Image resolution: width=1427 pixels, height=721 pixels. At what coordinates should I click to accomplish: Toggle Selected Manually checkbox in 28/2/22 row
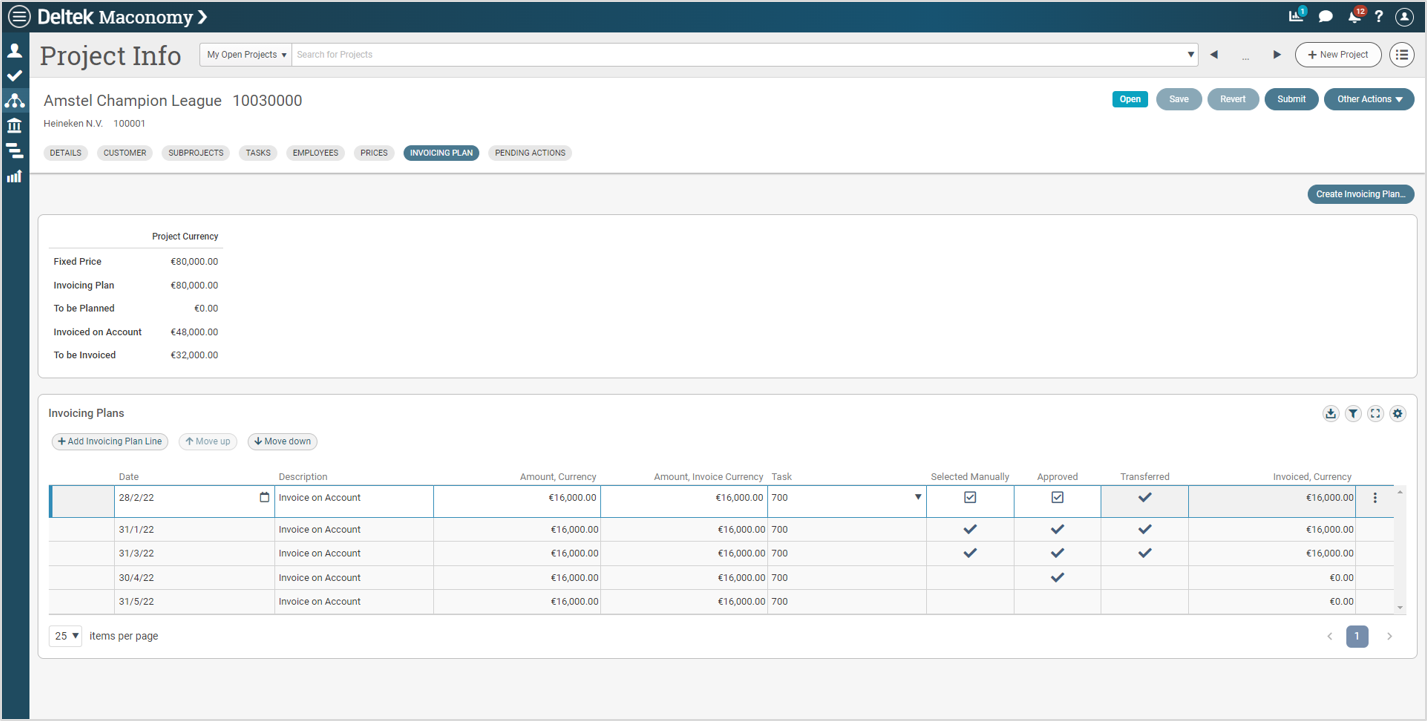coord(970,497)
